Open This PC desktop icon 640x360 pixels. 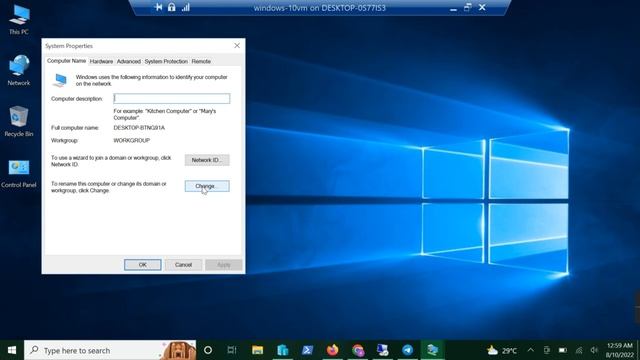(19, 20)
